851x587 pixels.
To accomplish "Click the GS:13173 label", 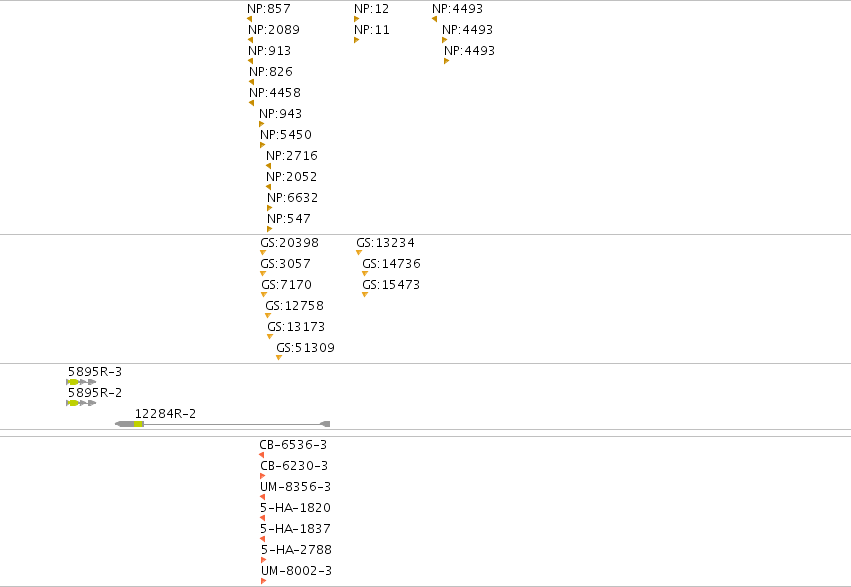I will pos(296,327).
